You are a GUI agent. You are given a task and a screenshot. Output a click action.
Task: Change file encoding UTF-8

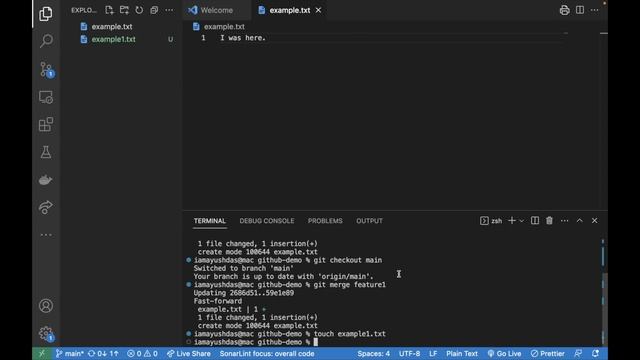coord(409,353)
